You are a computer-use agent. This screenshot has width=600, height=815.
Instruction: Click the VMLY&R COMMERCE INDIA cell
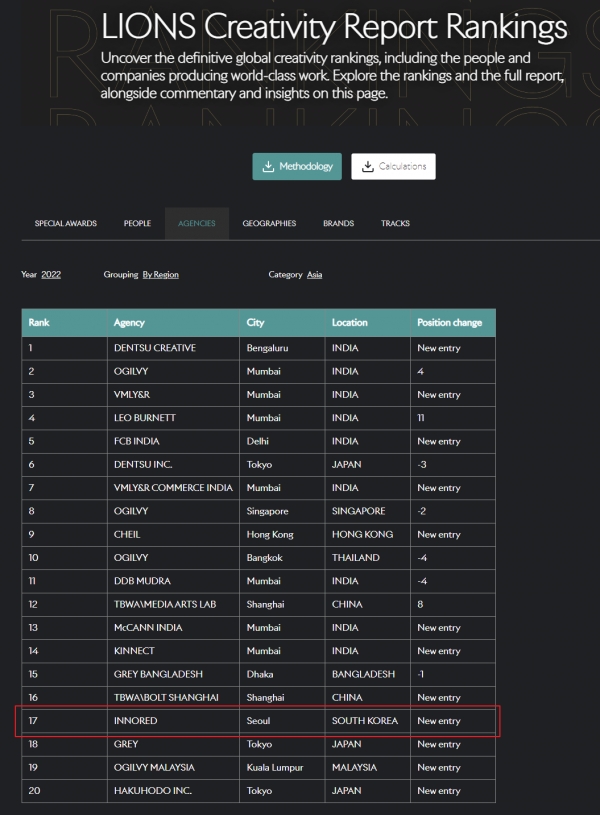(x=173, y=488)
